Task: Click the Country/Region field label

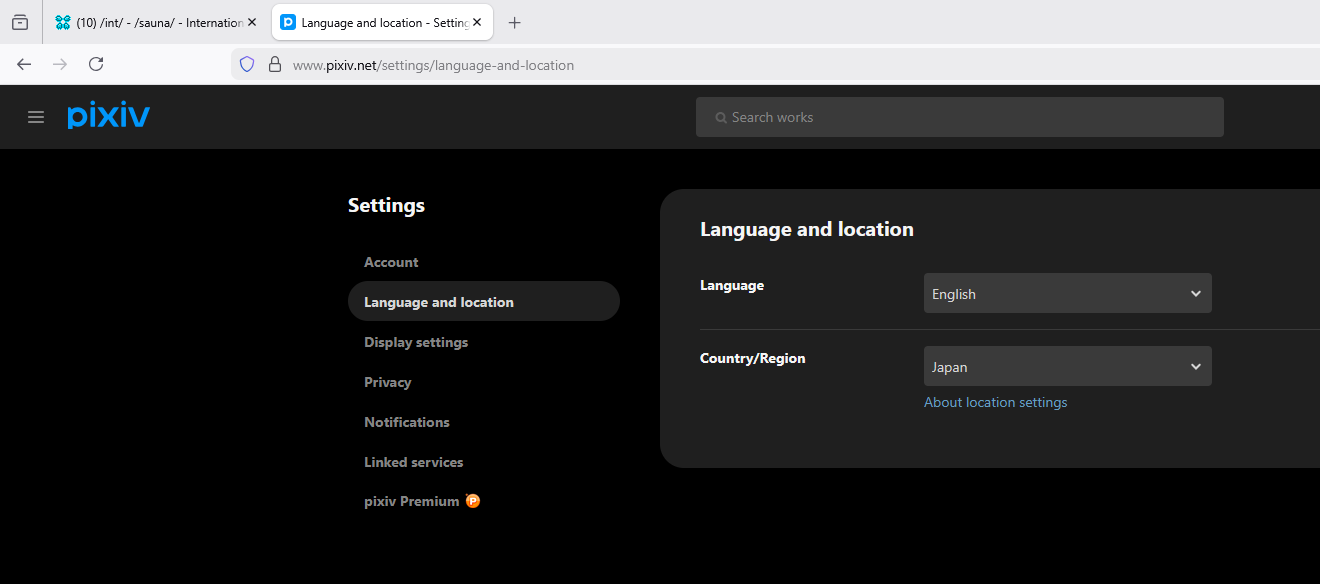Action: [x=752, y=358]
